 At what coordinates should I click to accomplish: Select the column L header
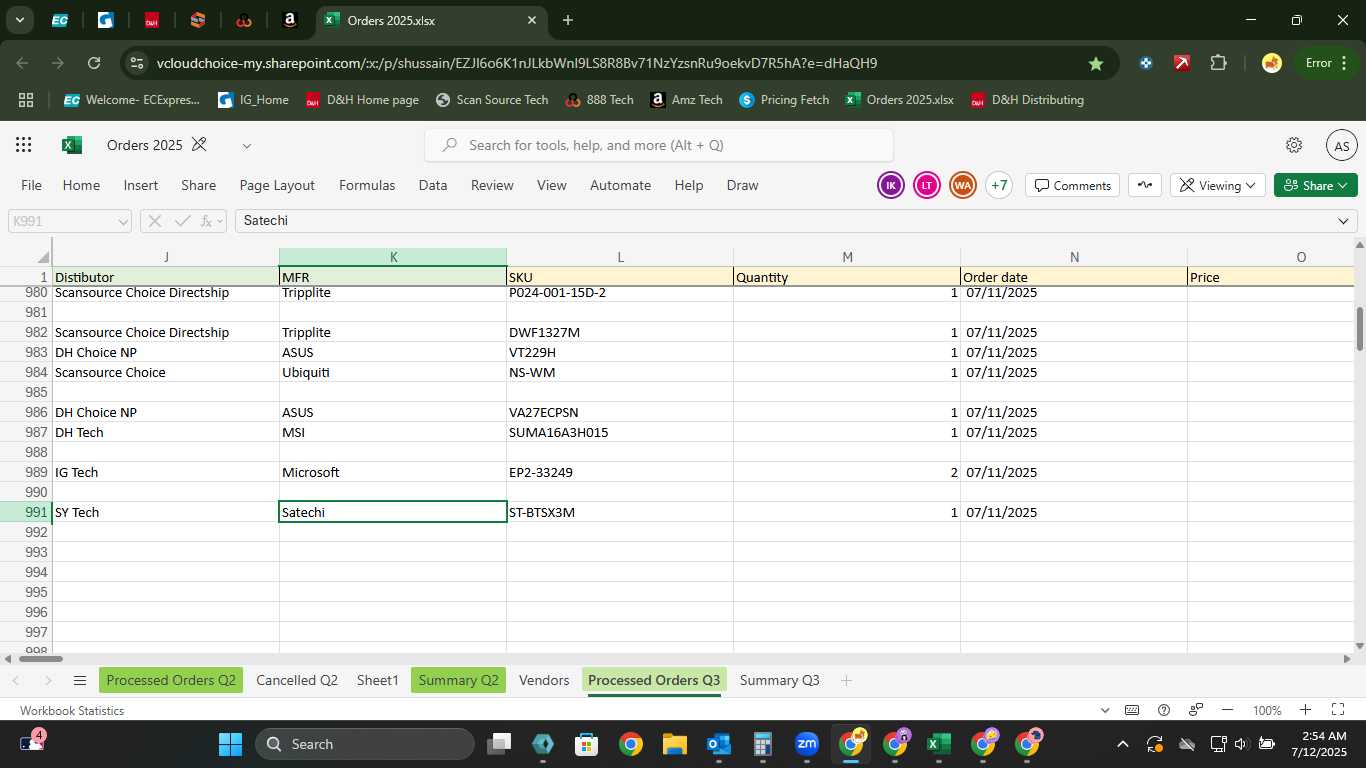[620, 257]
